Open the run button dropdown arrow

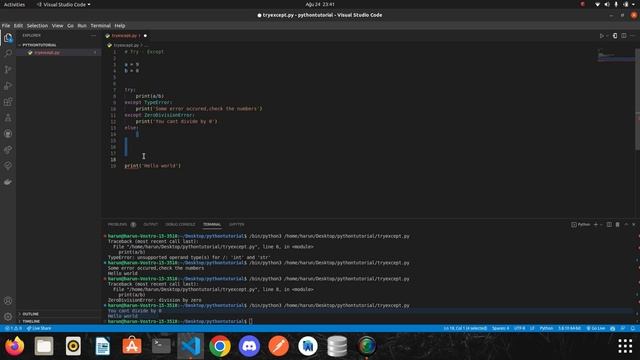[607, 36]
